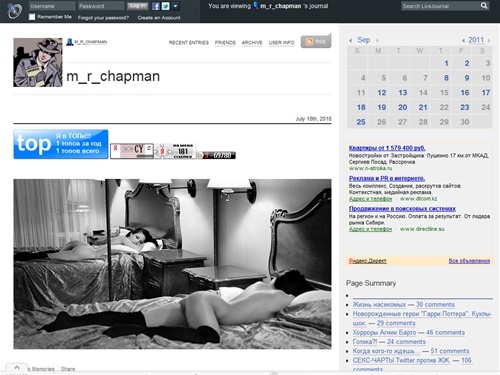This screenshot has height=375, width=500.
Task: Open the Archive page
Action: tap(252, 43)
